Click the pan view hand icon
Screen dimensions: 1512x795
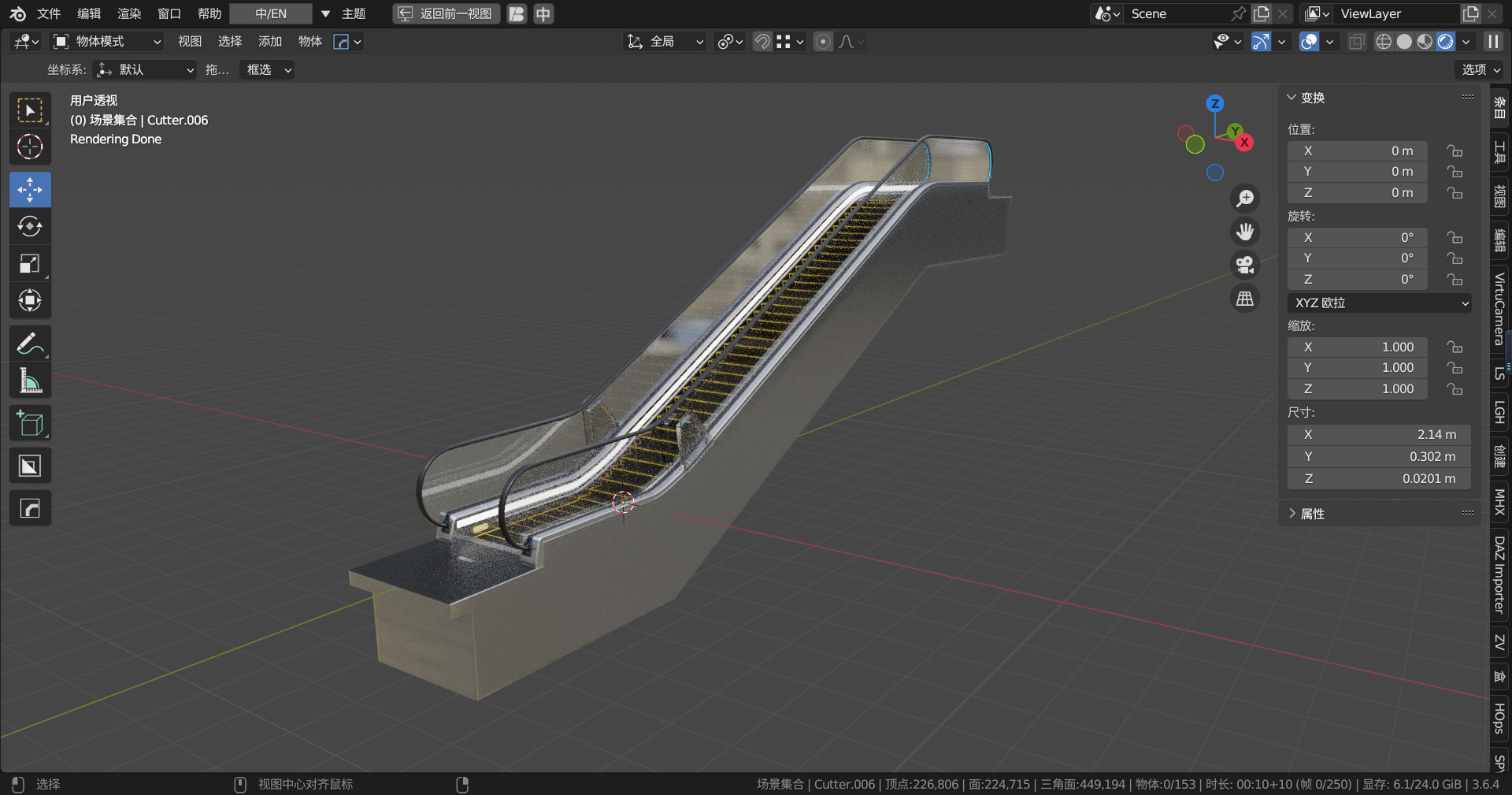[1245, 232]
